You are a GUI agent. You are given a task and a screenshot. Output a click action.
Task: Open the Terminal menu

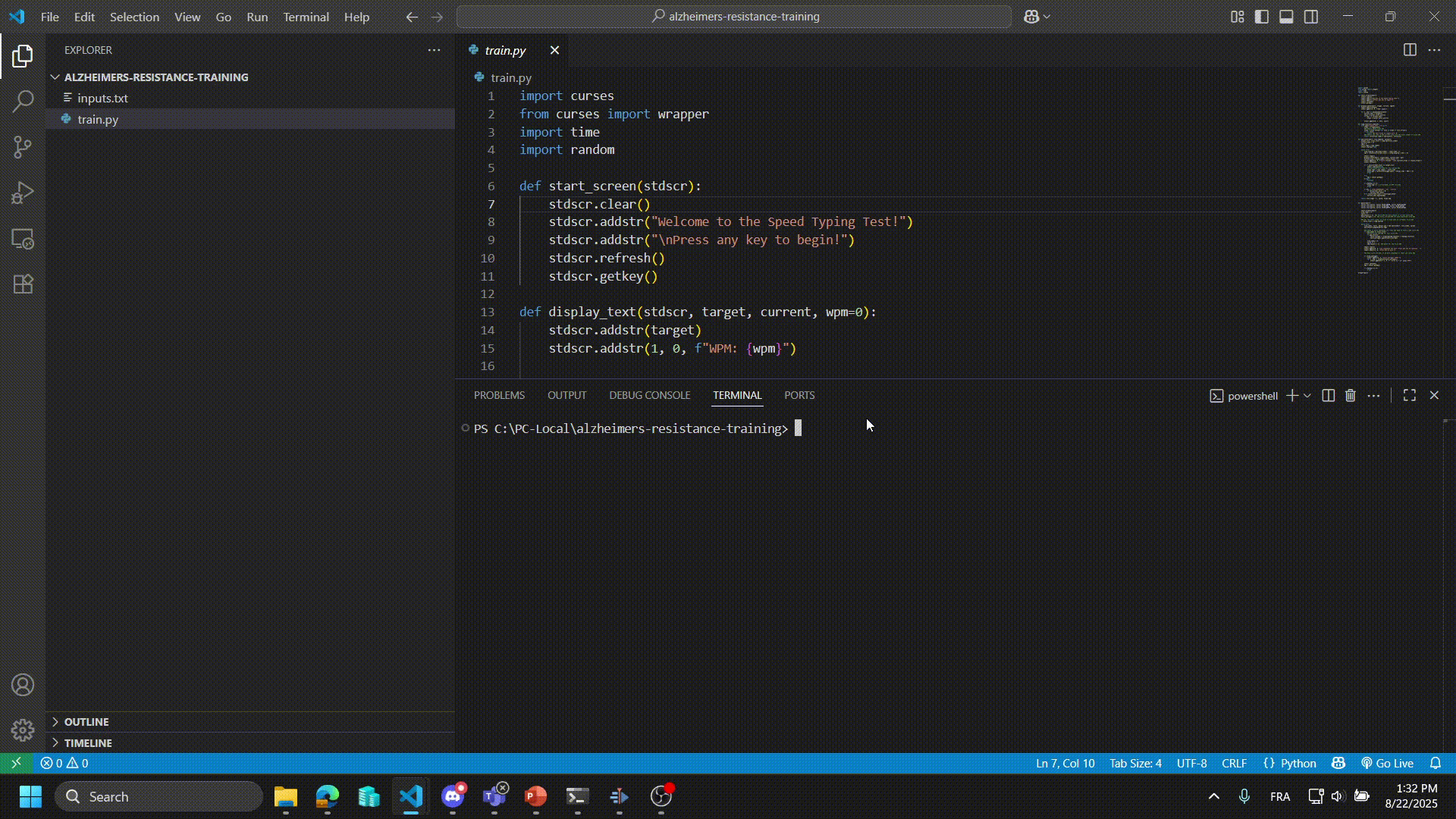pyautogui.click(x=305, y=17)
